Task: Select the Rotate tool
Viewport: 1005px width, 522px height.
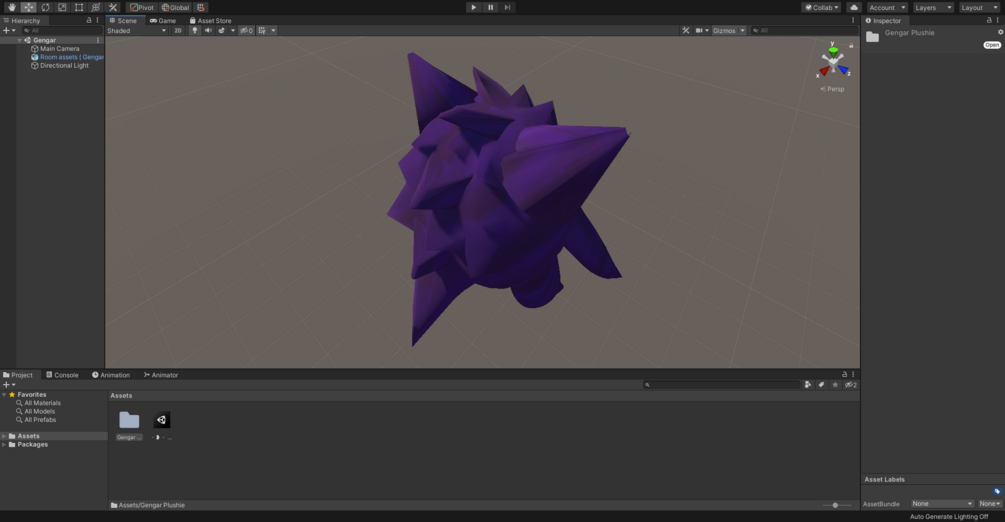Action: [46, 7]
